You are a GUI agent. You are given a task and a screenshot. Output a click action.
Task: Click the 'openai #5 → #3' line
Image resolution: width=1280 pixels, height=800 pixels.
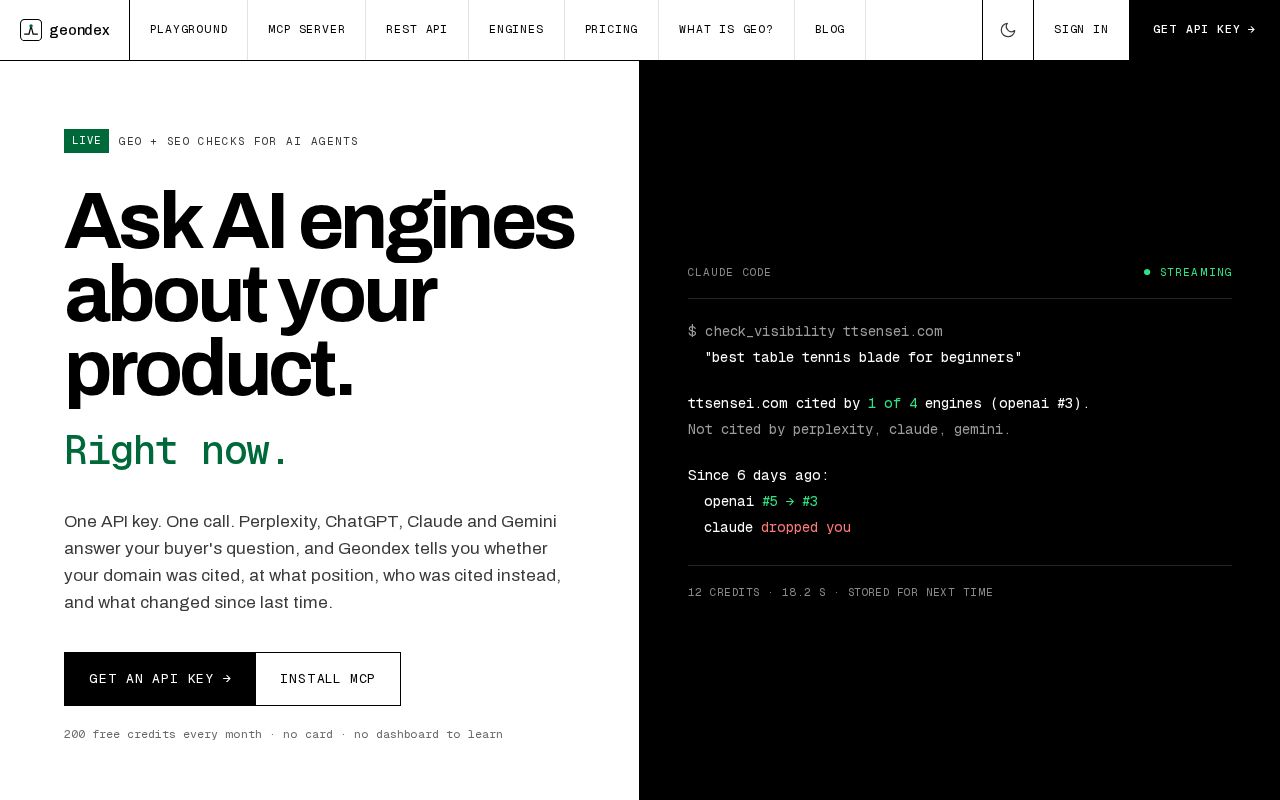point(761,501)
